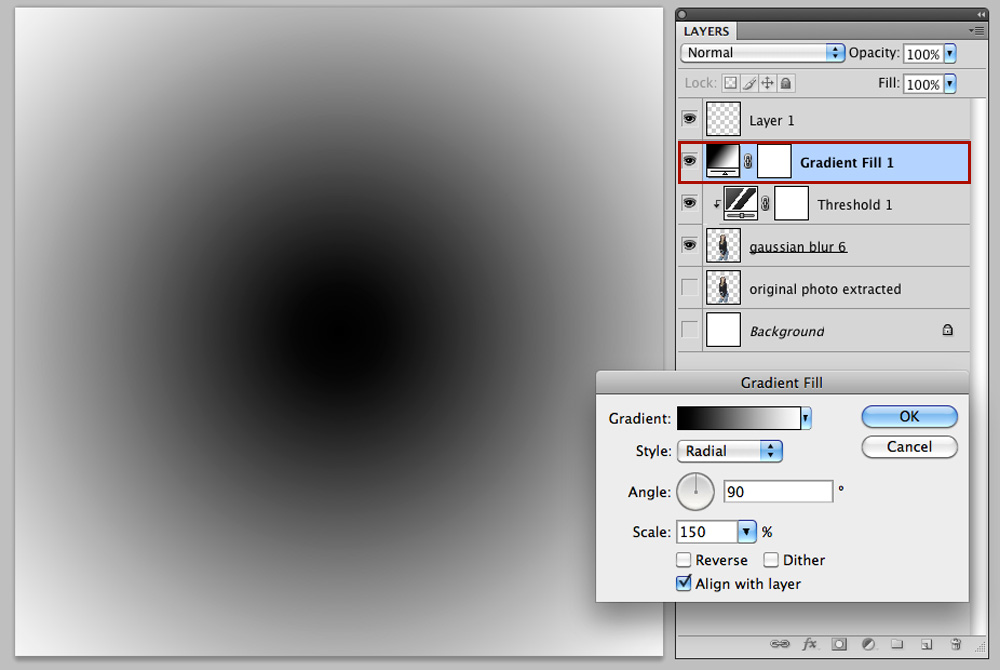
Task: Click the gaussian blur 6 layer thumbnail
Action: [723, 245]
